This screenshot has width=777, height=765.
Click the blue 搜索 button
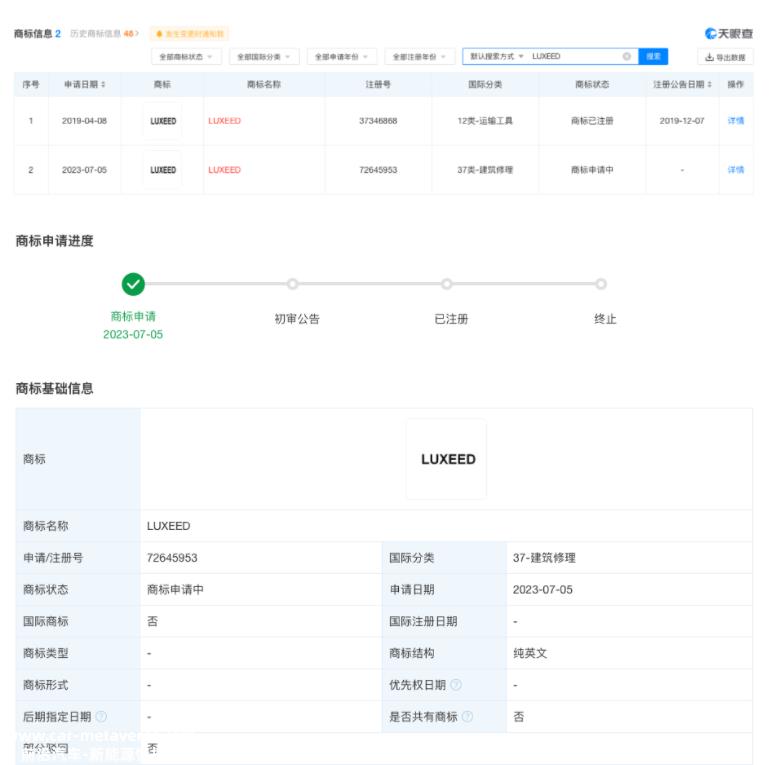tap(653, 56)
